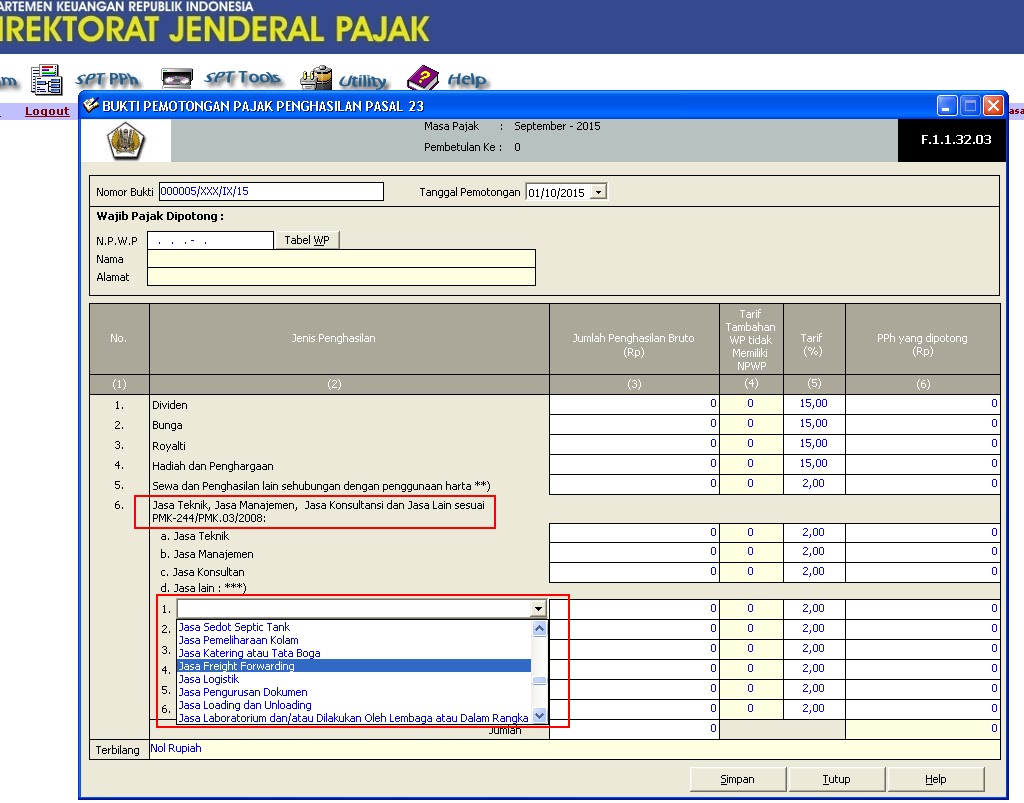Click Sewa dan Penghasilan lain bruto cell
1024x803 pixels.
[634, 484]
